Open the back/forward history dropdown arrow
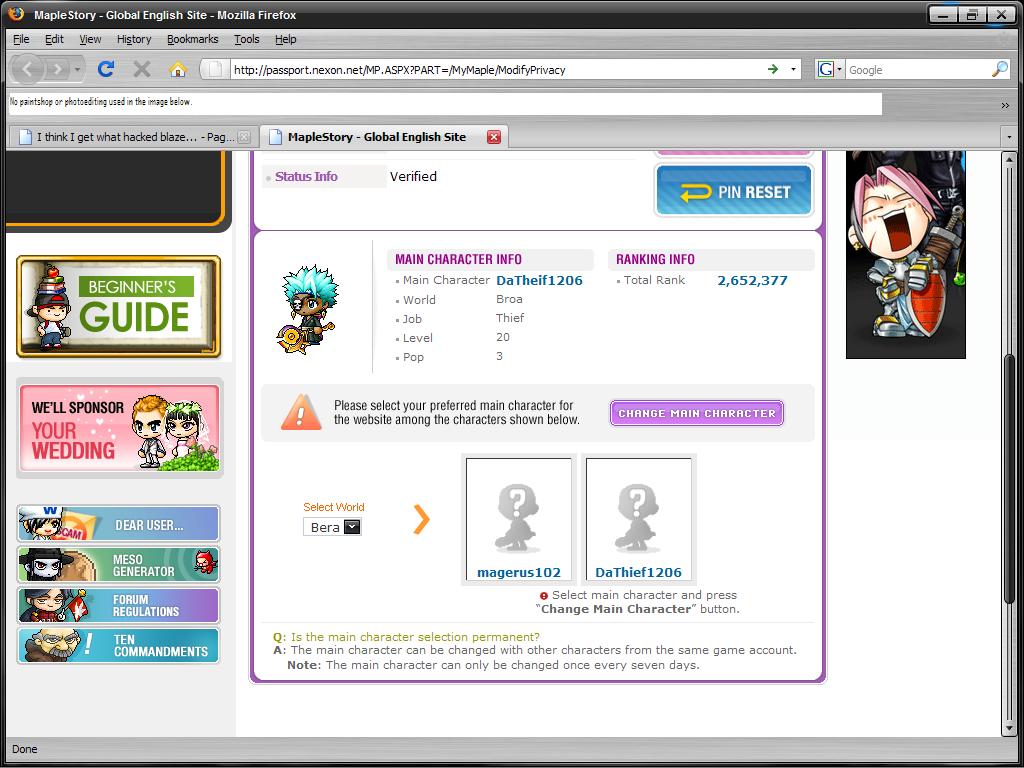1024x768 pixels. point(77,69)
